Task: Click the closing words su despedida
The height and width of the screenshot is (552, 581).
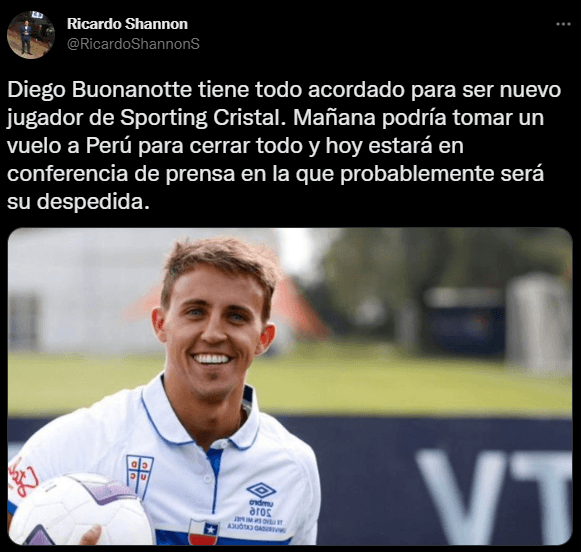Action: pyautogui.click(x=78, y=202)
